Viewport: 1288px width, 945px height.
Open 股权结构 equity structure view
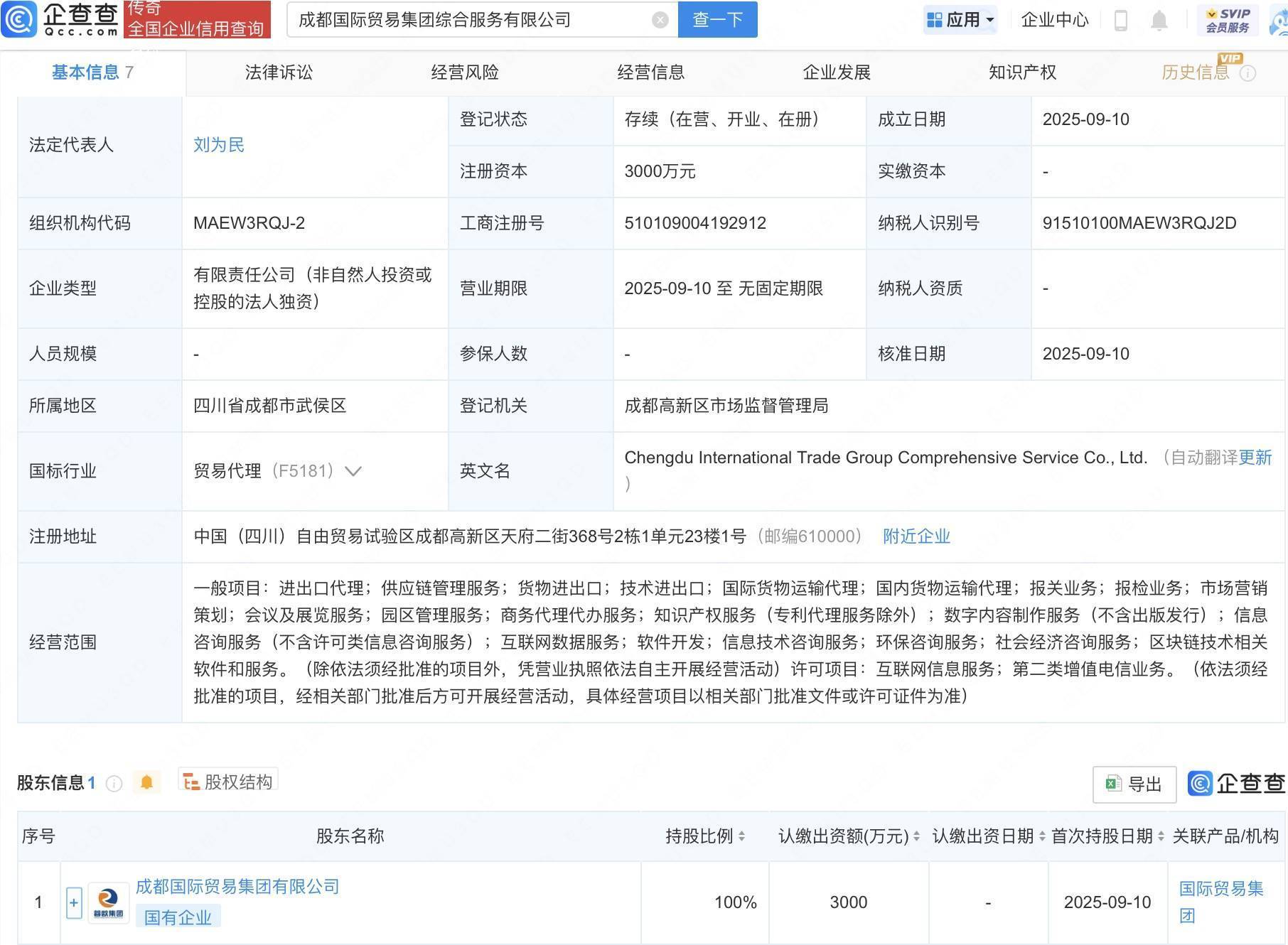click(227, 782)
